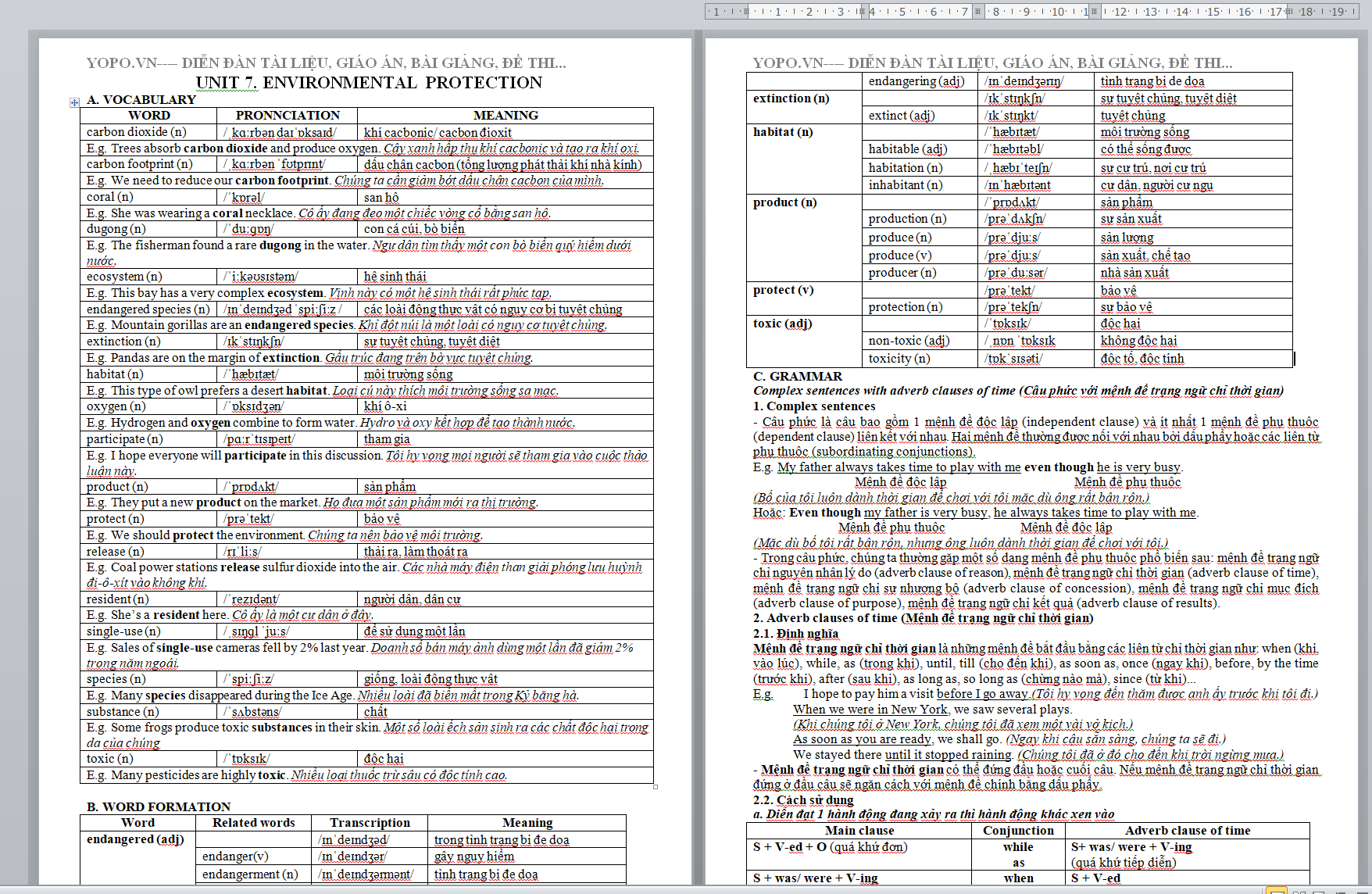1372x894 pixels.
Task: Click the cell participate (n)
Action: (x=148, y=439)
